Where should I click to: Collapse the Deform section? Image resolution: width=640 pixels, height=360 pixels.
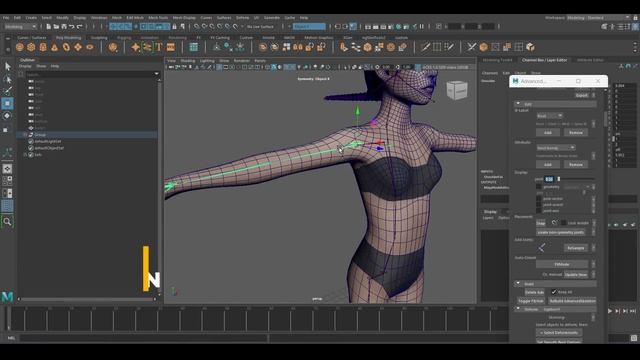click(x=518, y=309)
